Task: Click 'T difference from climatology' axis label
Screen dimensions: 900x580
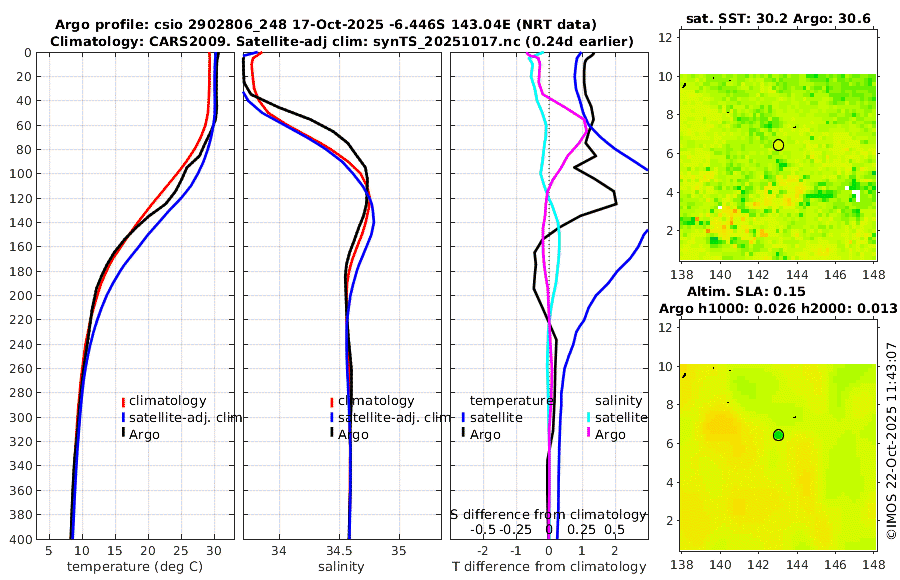Action: pyautogui.click(x=549, y=567)
